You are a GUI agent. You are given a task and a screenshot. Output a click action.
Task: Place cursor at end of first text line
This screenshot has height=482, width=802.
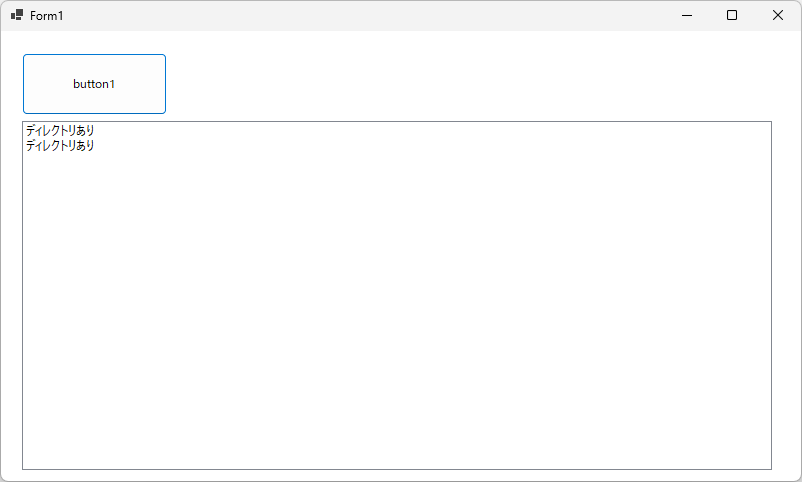96,130
